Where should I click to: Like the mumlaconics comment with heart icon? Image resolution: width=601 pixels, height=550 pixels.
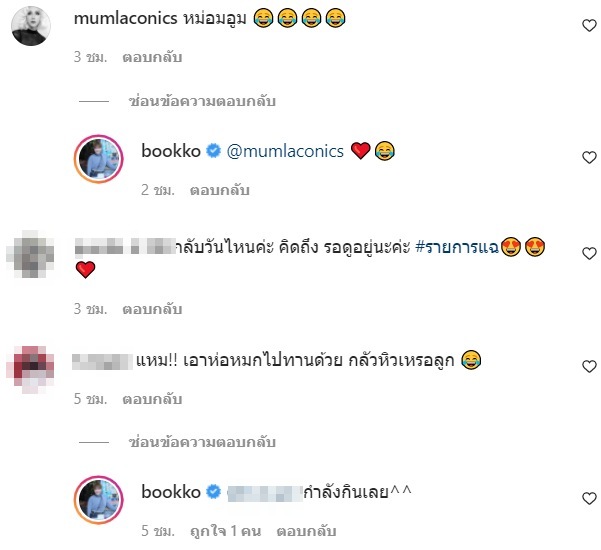coord(589,26)
